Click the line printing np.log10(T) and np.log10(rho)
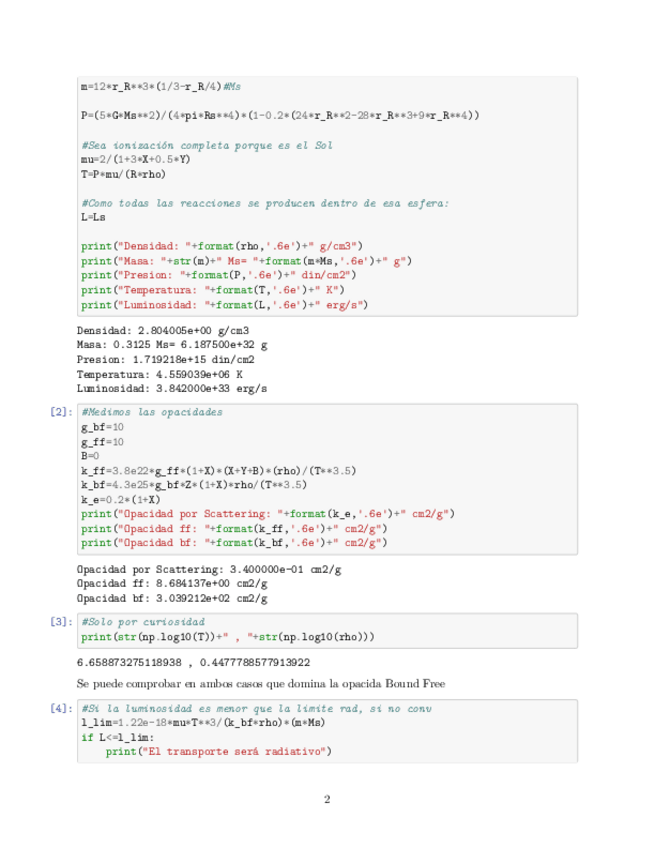 tap(228, 637)
